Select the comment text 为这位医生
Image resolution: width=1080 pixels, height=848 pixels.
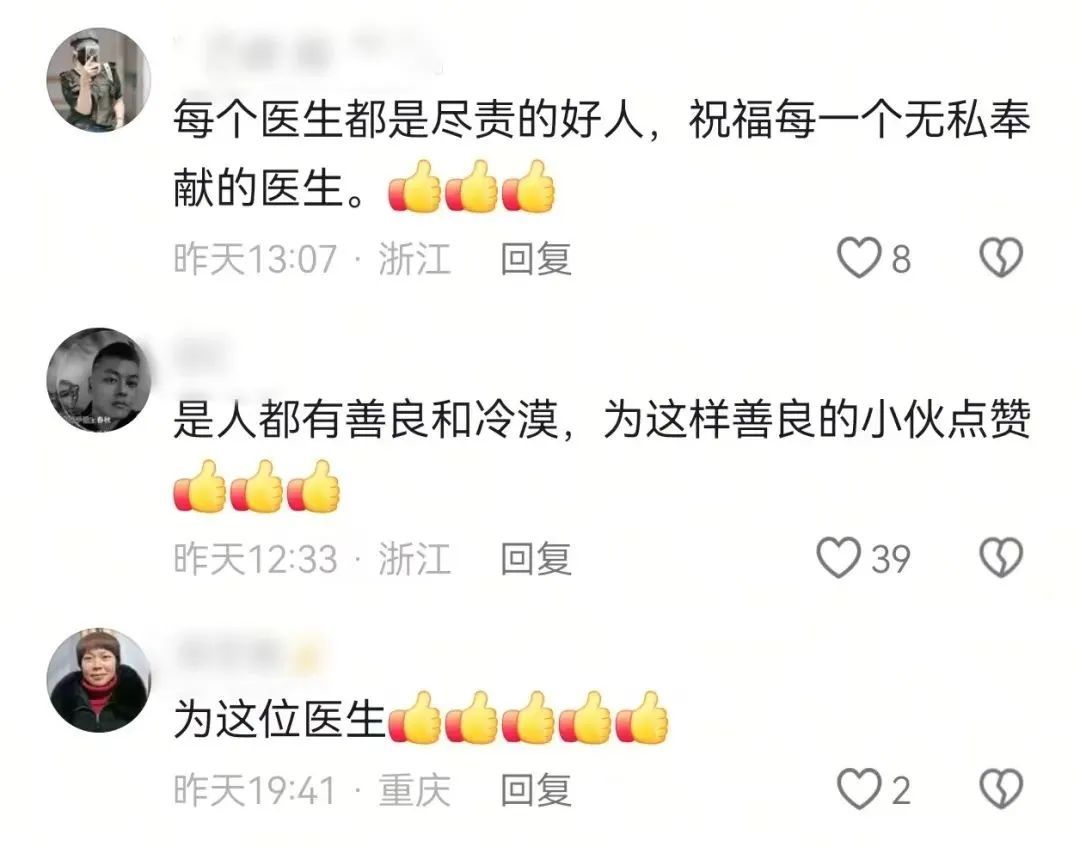[x=279, y=720]
